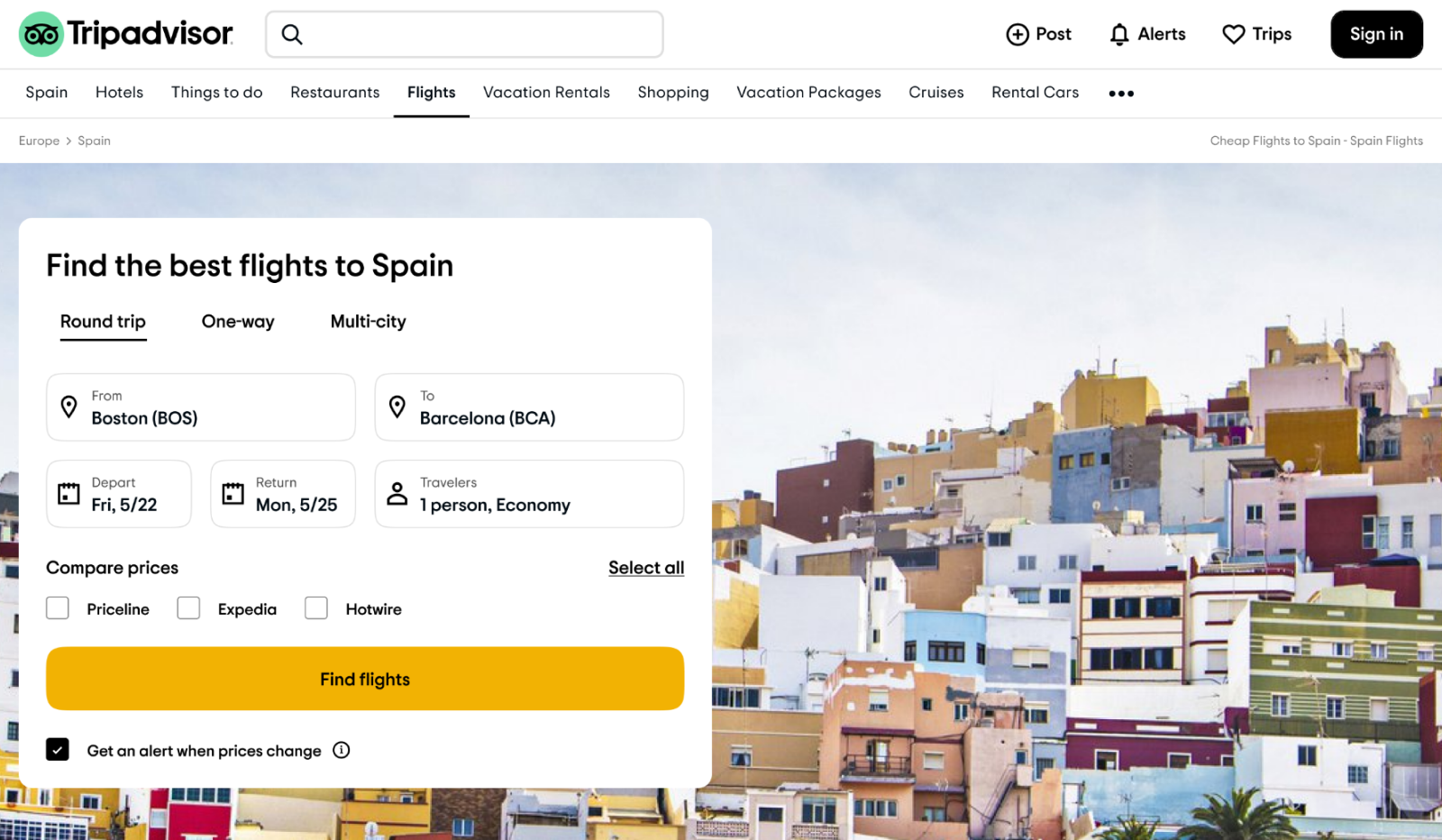
Task: Open Trips via the heart icon
Action: 1233,34
